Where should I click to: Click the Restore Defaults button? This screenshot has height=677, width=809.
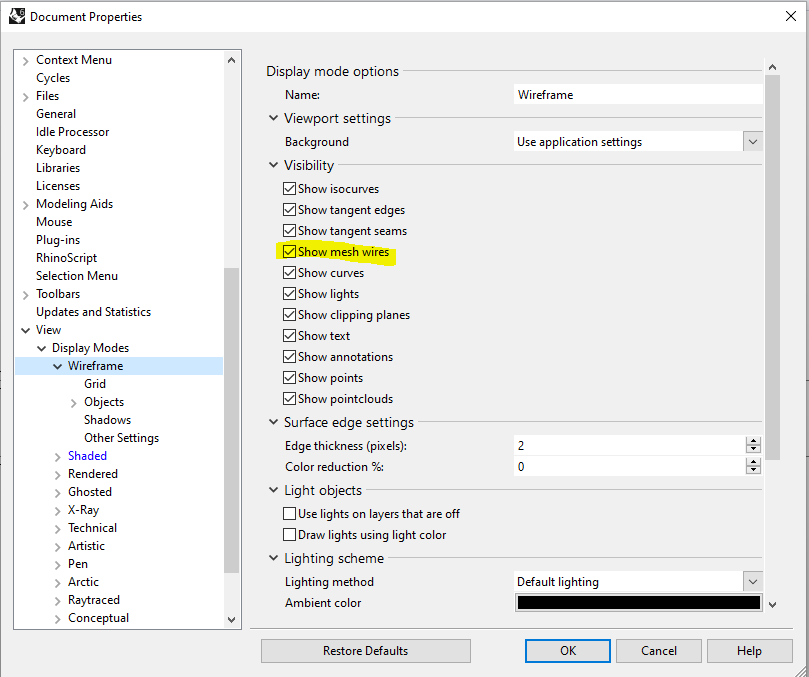point(366,651)
